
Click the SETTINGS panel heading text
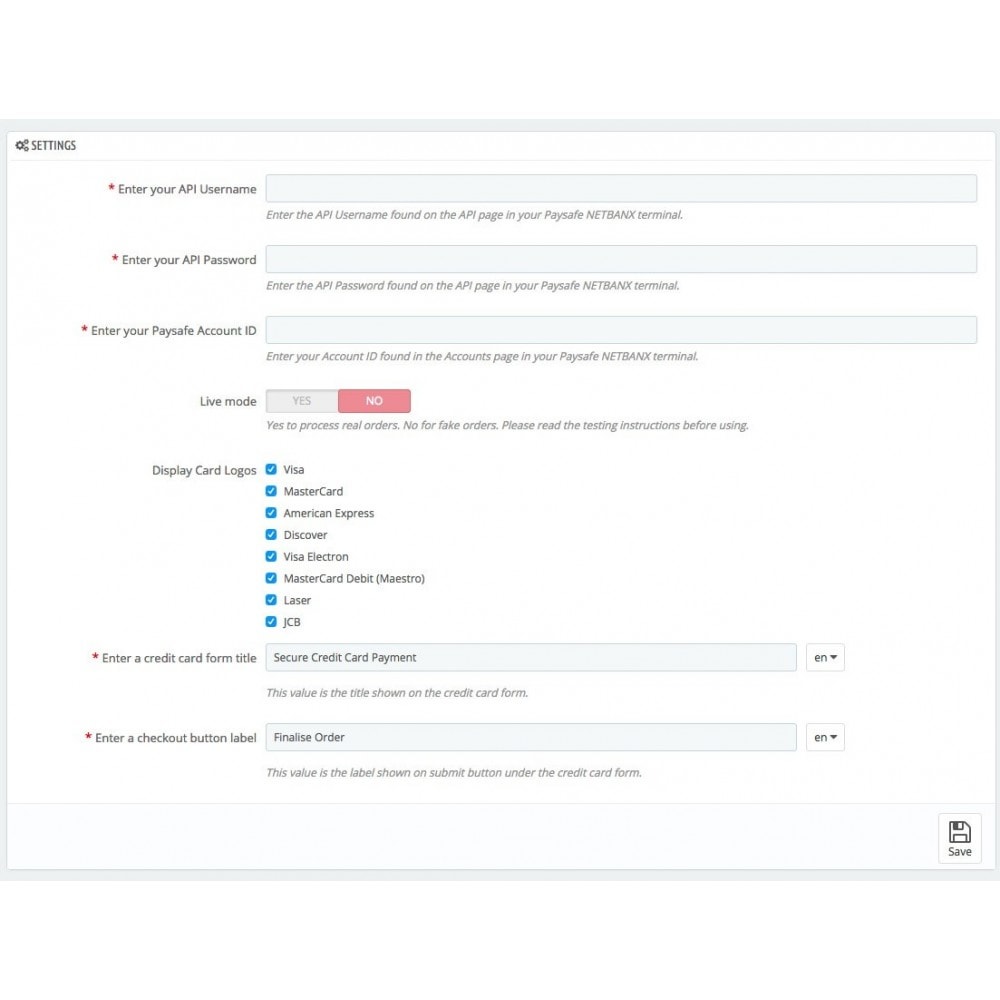tap(54, 145)
